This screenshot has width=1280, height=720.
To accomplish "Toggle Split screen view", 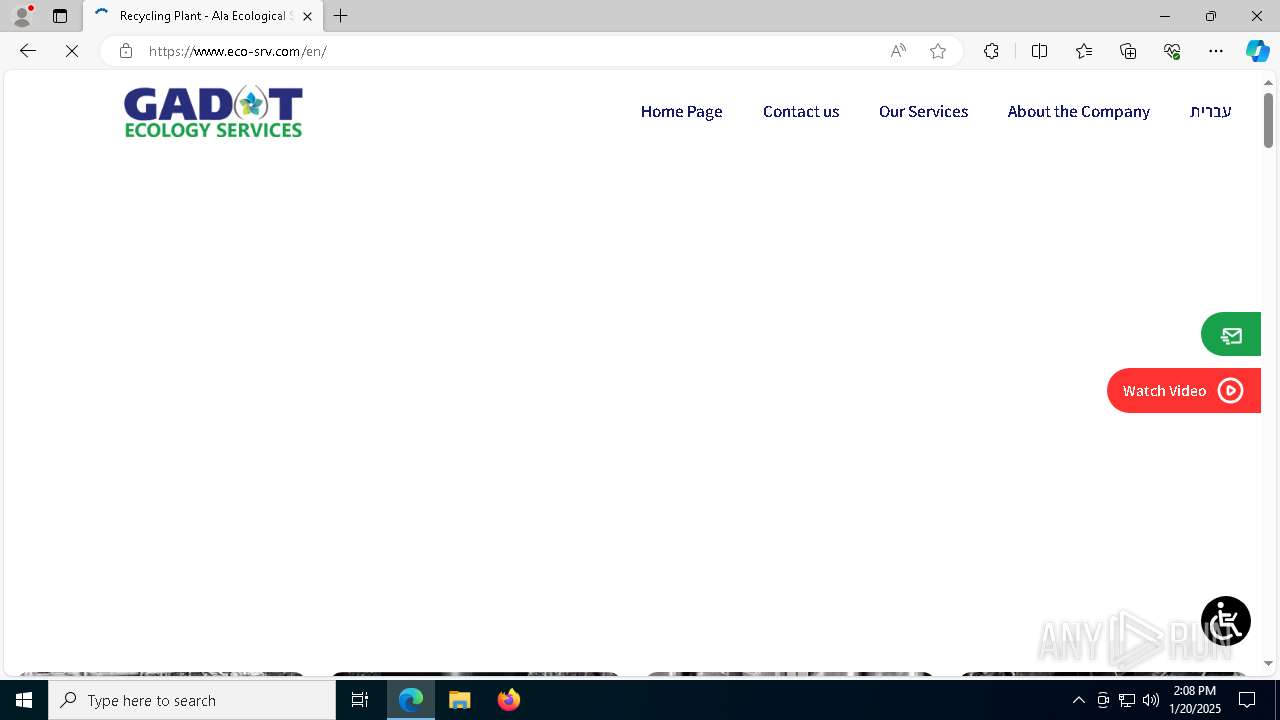I will coord(1039,51).
